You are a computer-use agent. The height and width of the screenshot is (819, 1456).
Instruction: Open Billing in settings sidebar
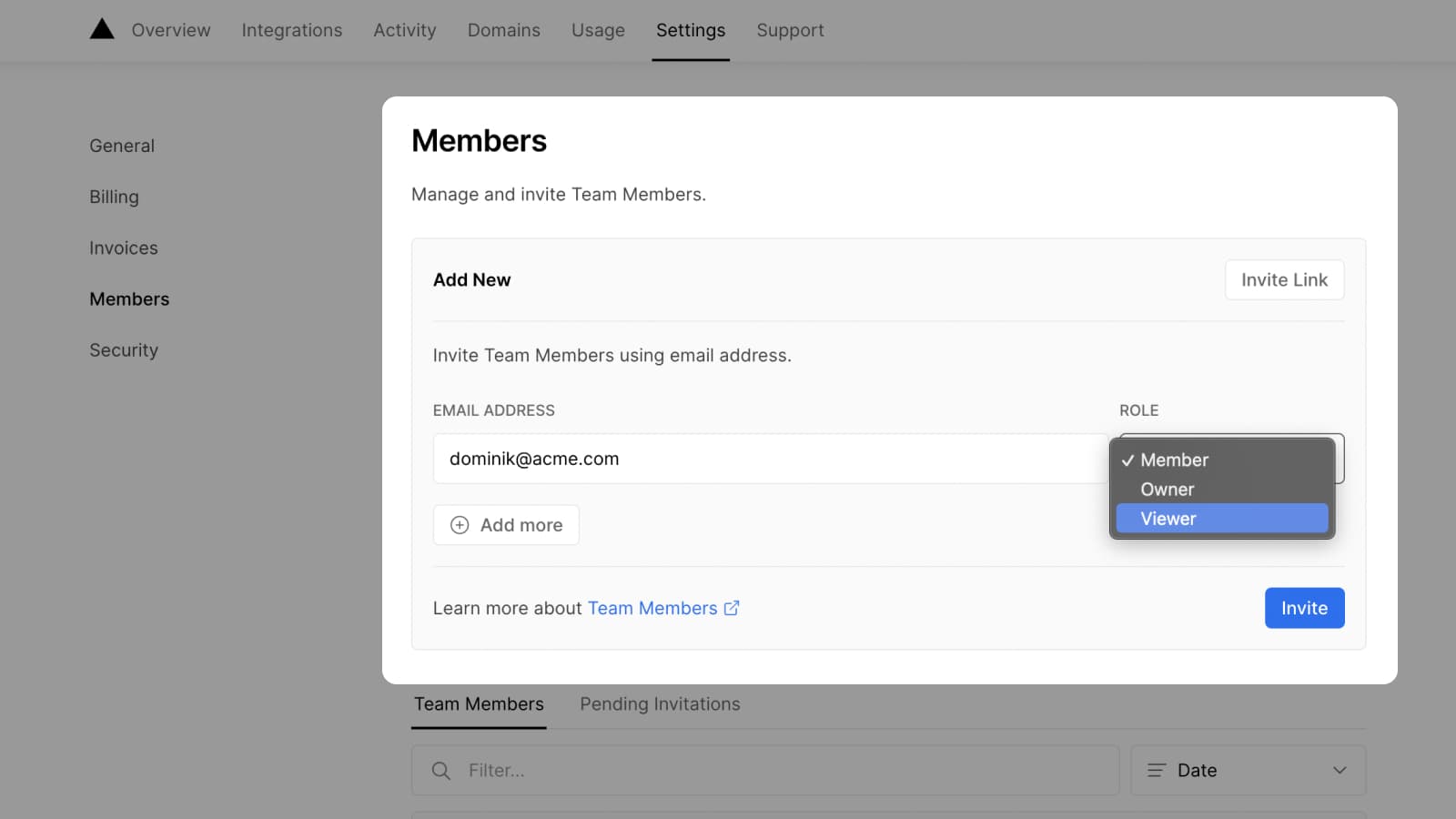[x=114, y=197]
